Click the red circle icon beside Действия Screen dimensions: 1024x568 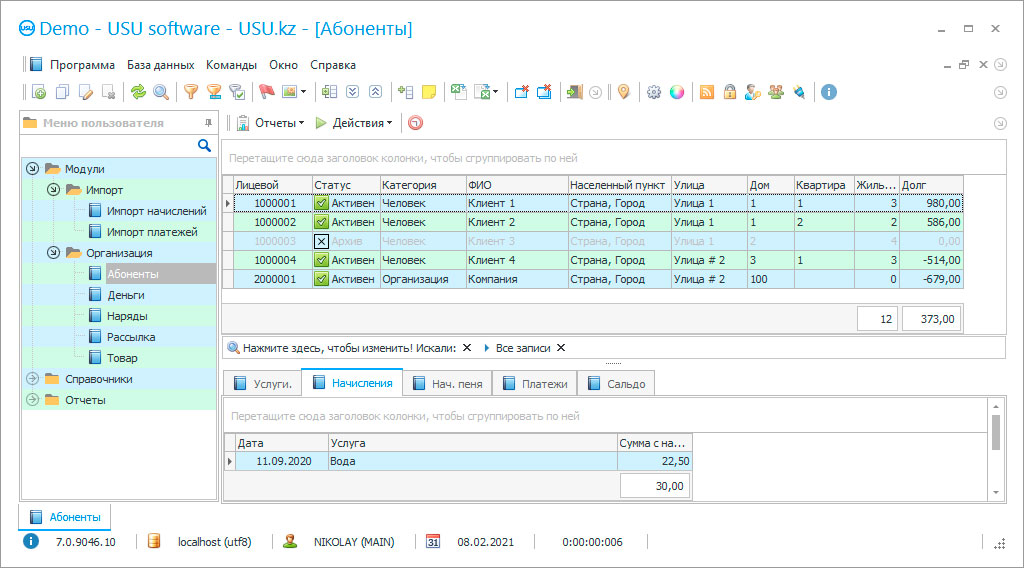point(415,123)
